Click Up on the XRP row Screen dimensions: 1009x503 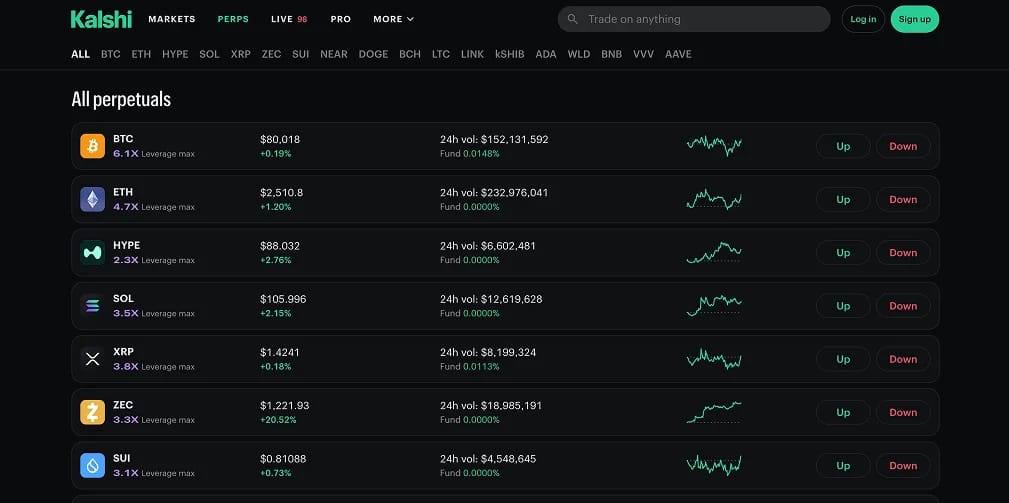tap(843, 359)
